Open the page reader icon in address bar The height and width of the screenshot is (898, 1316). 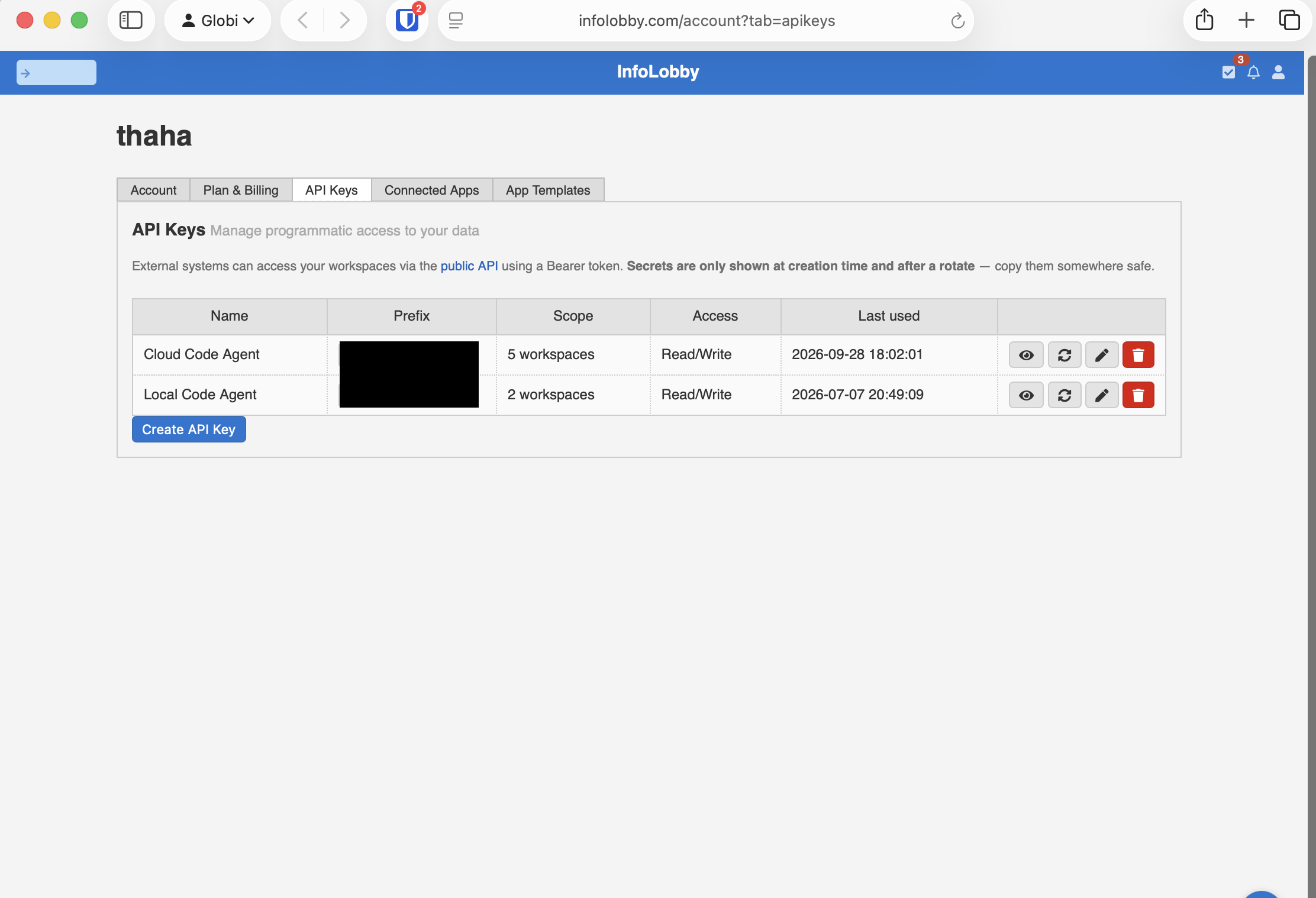tap(456, 21)
